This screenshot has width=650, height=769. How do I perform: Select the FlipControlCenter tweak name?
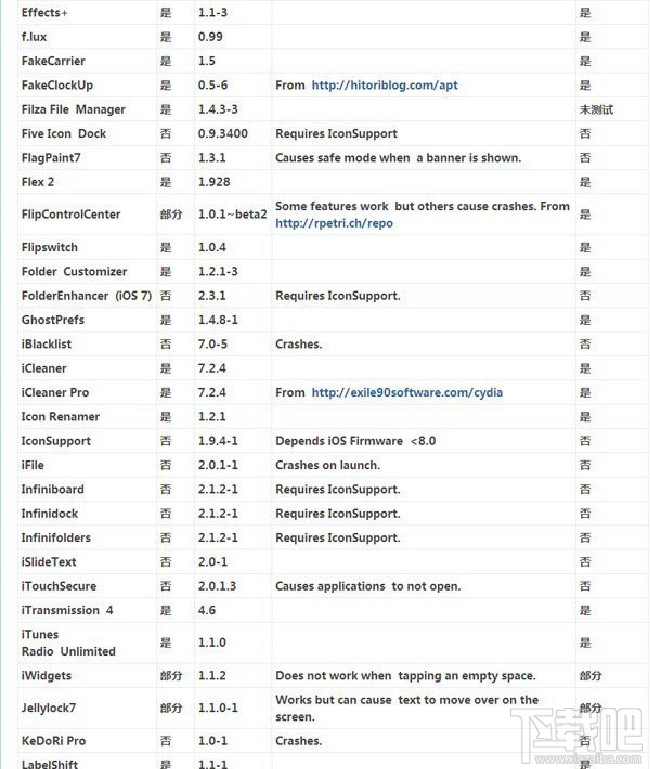[x=70, y=215]
